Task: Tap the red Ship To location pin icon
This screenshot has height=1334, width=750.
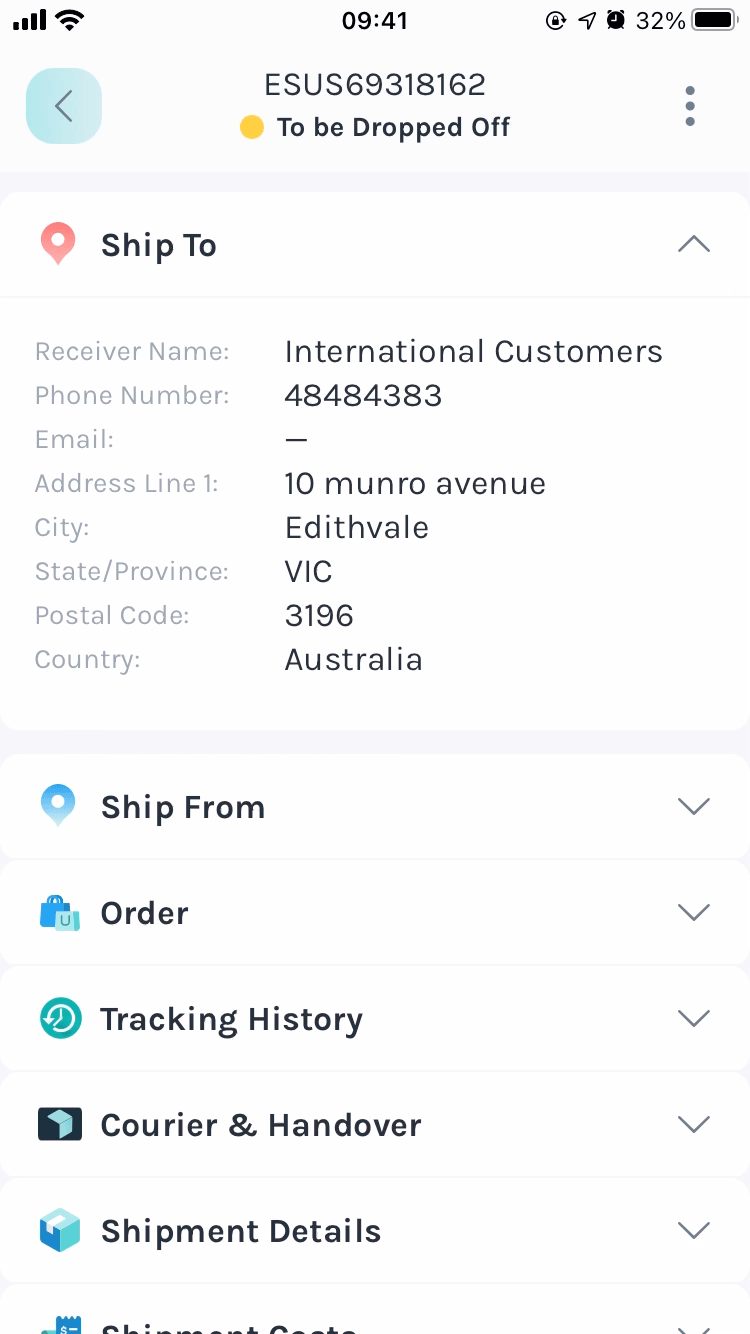Action: pos(58,244)
